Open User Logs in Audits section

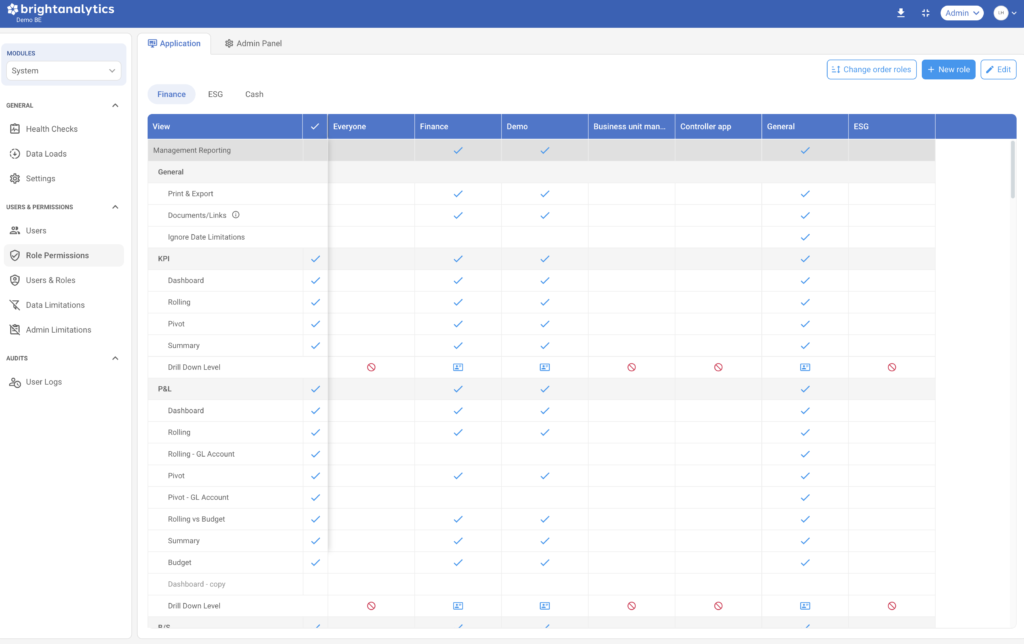[43, 382]
